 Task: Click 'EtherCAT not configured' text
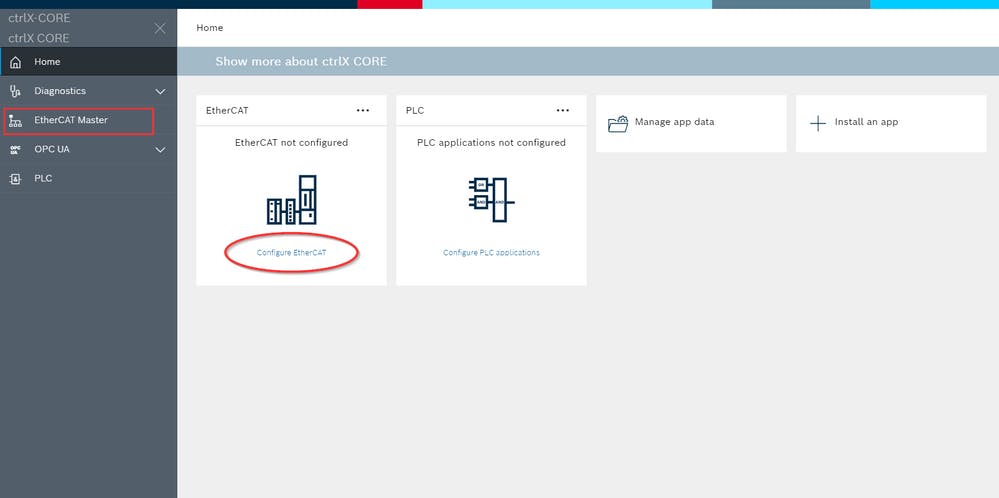click(x=291, y=143)
